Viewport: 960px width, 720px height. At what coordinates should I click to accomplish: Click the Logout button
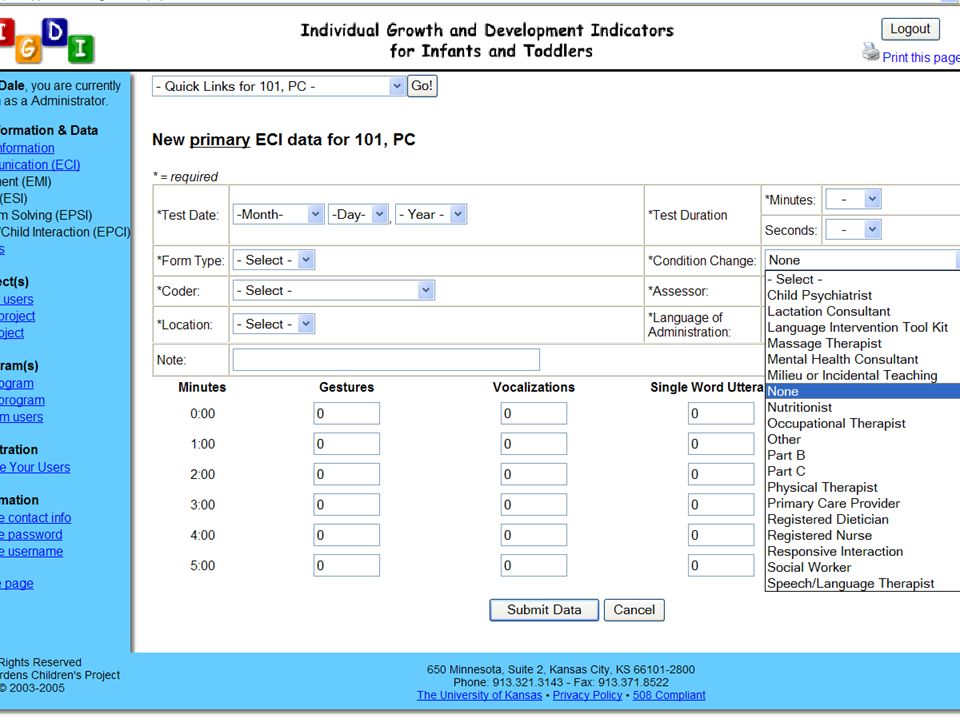click(x=910, y=29)
